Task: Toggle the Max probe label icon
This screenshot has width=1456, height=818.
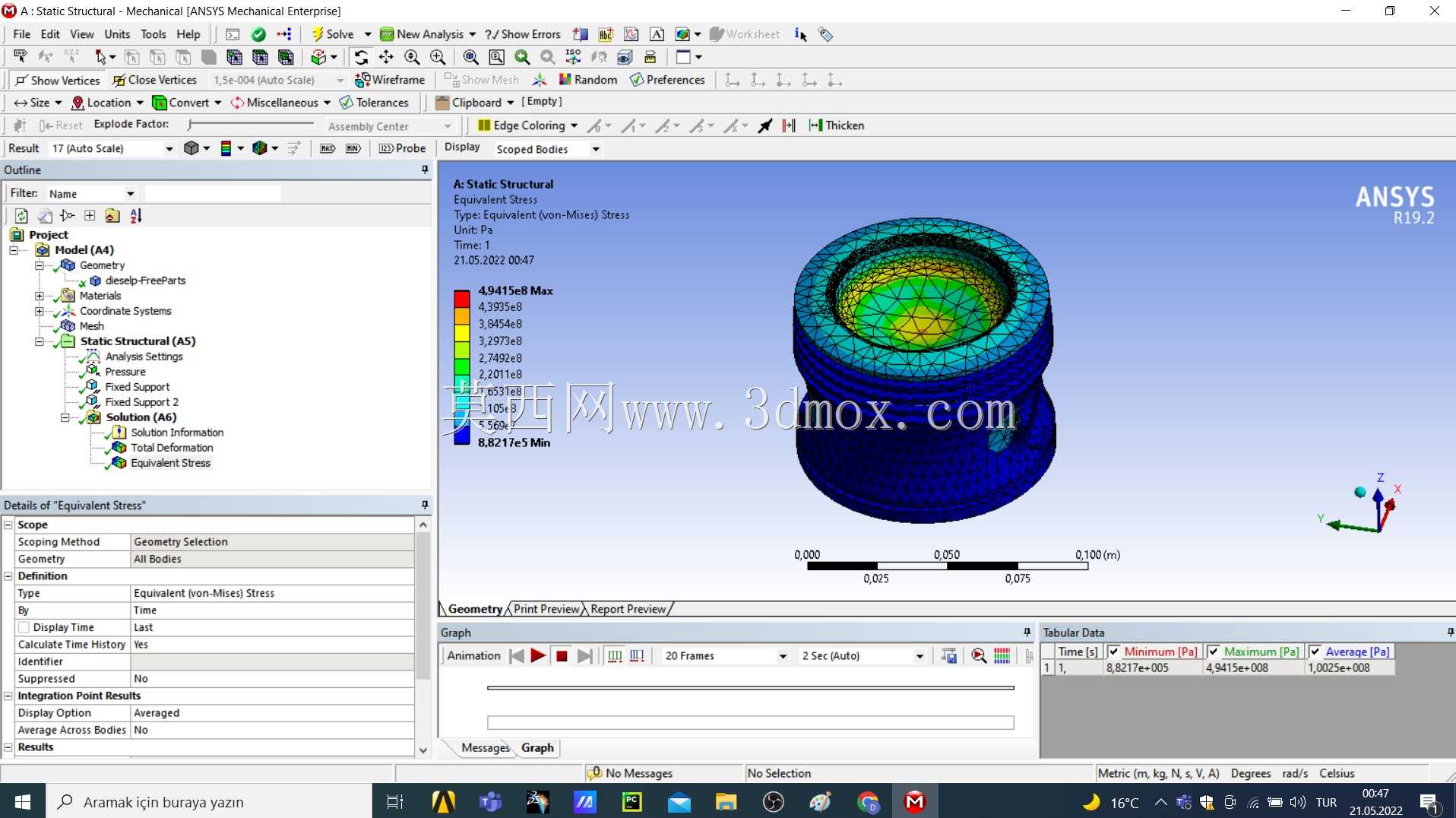Action: [328, 148]
